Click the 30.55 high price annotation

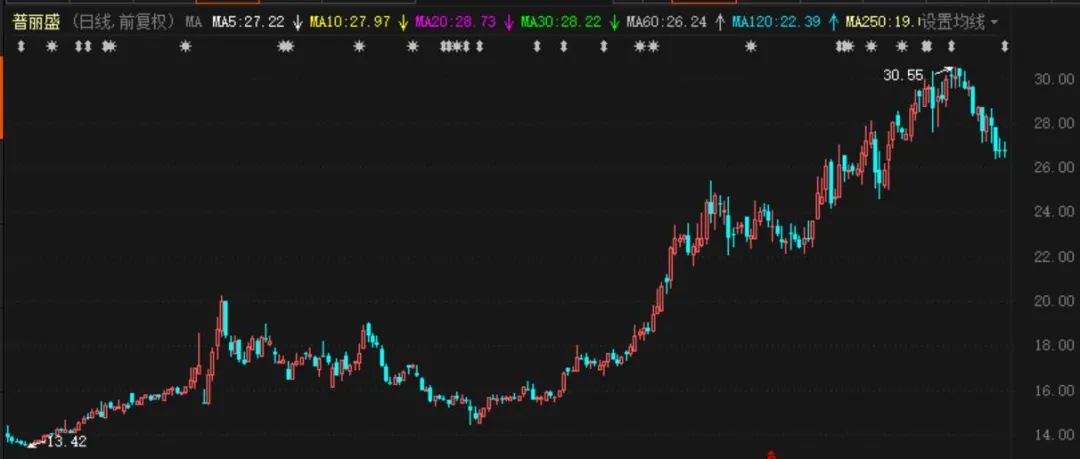[x=903, y=76]
